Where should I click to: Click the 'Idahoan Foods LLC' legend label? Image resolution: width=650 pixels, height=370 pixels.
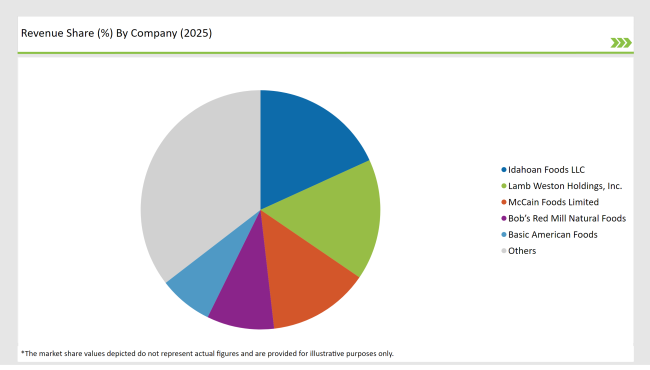pos(546,170)
